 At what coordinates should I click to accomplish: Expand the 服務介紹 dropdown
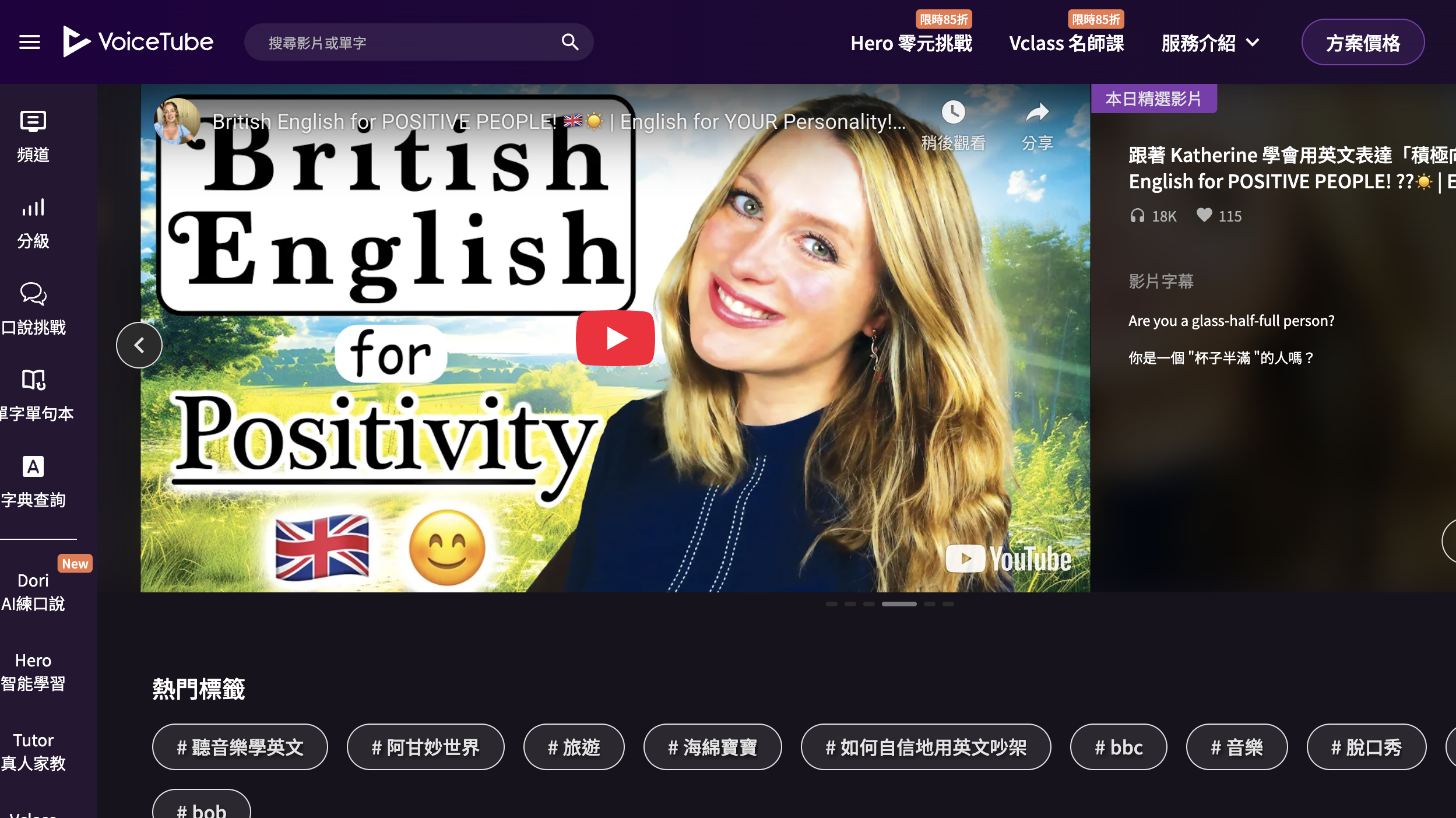click(1211, 43)
